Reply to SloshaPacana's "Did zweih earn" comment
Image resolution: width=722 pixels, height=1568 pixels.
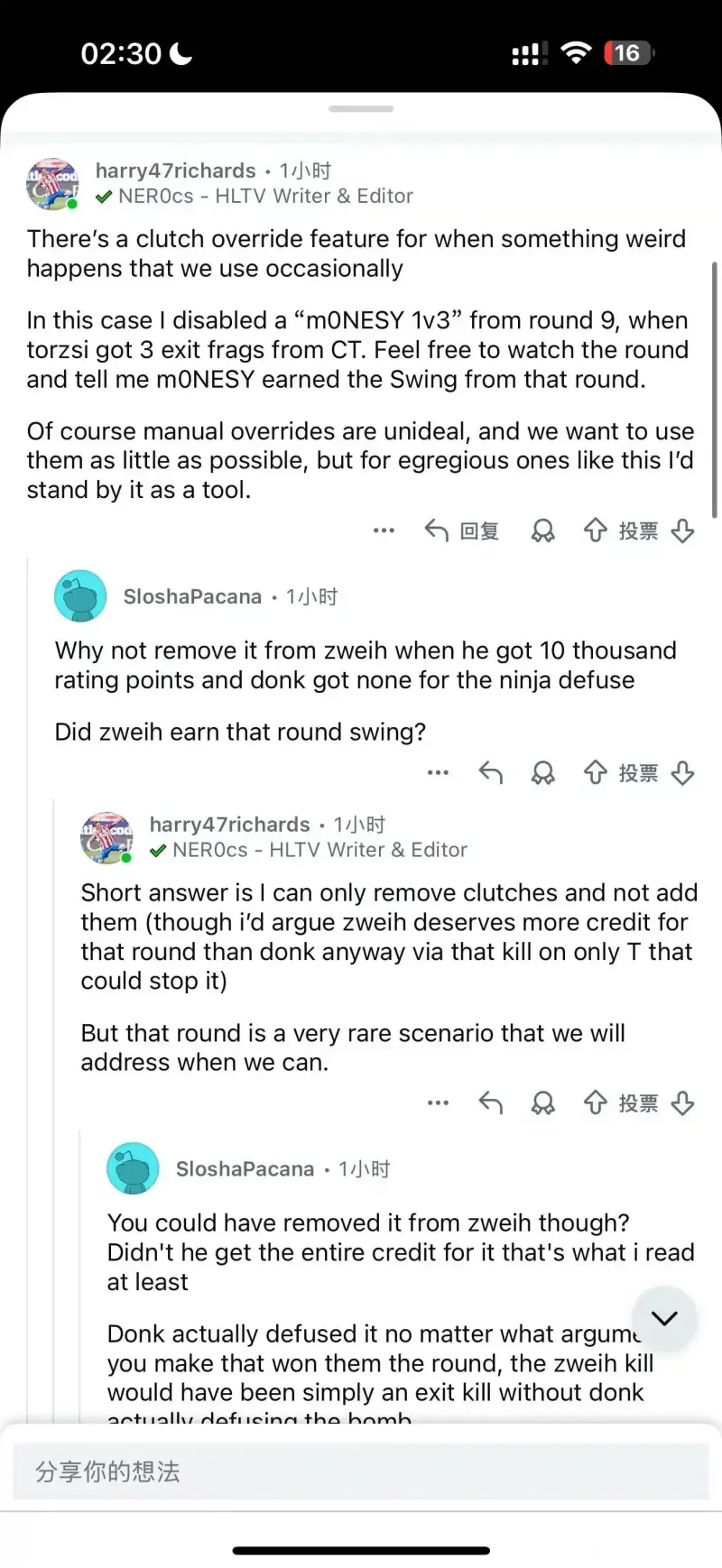point(490,773)
